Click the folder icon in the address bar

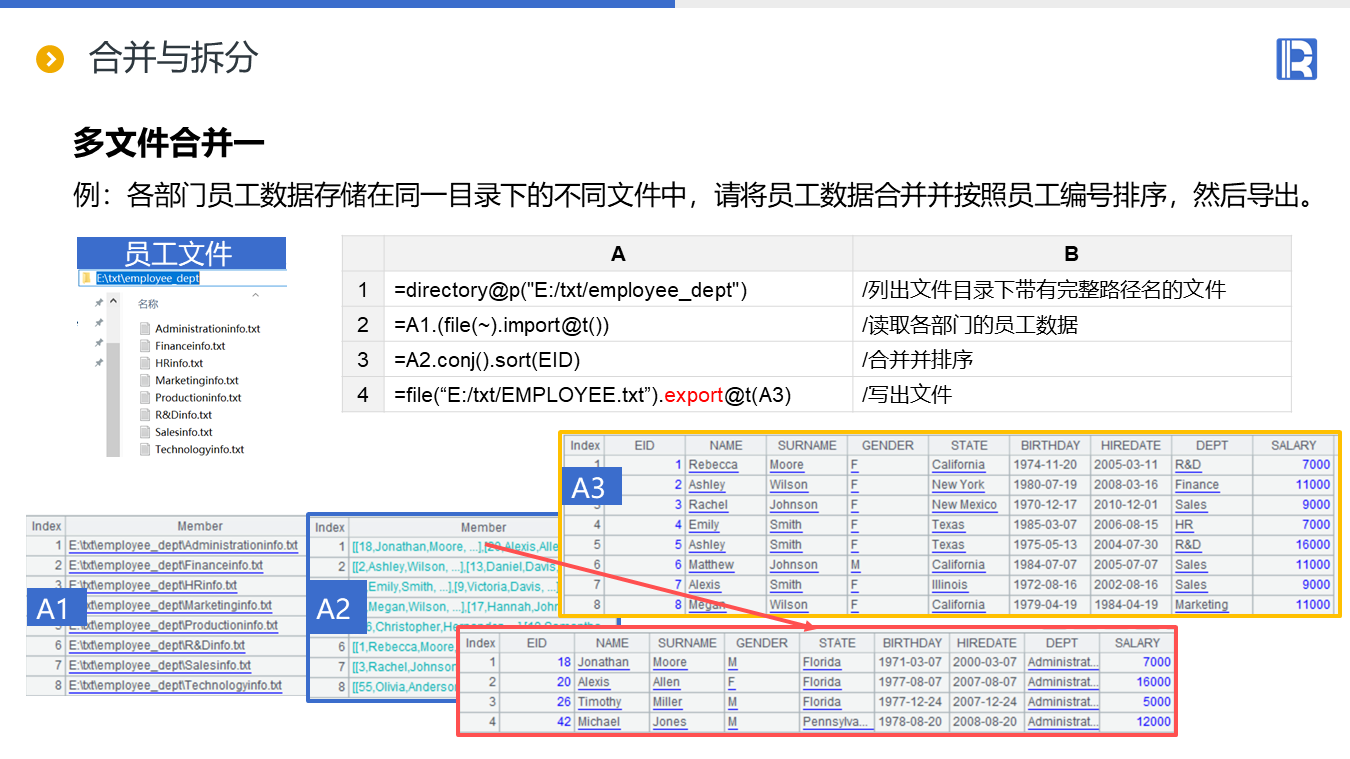tap(88, 278)
